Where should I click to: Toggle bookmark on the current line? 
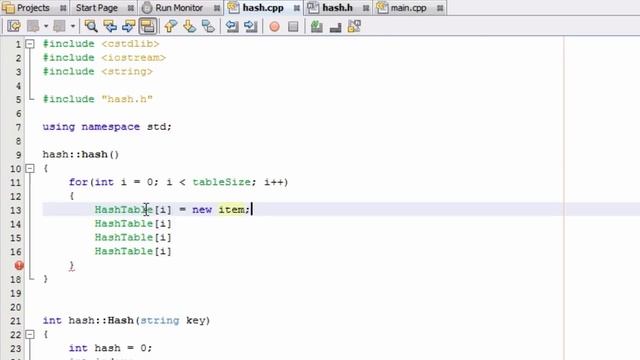tap(208, 27)
